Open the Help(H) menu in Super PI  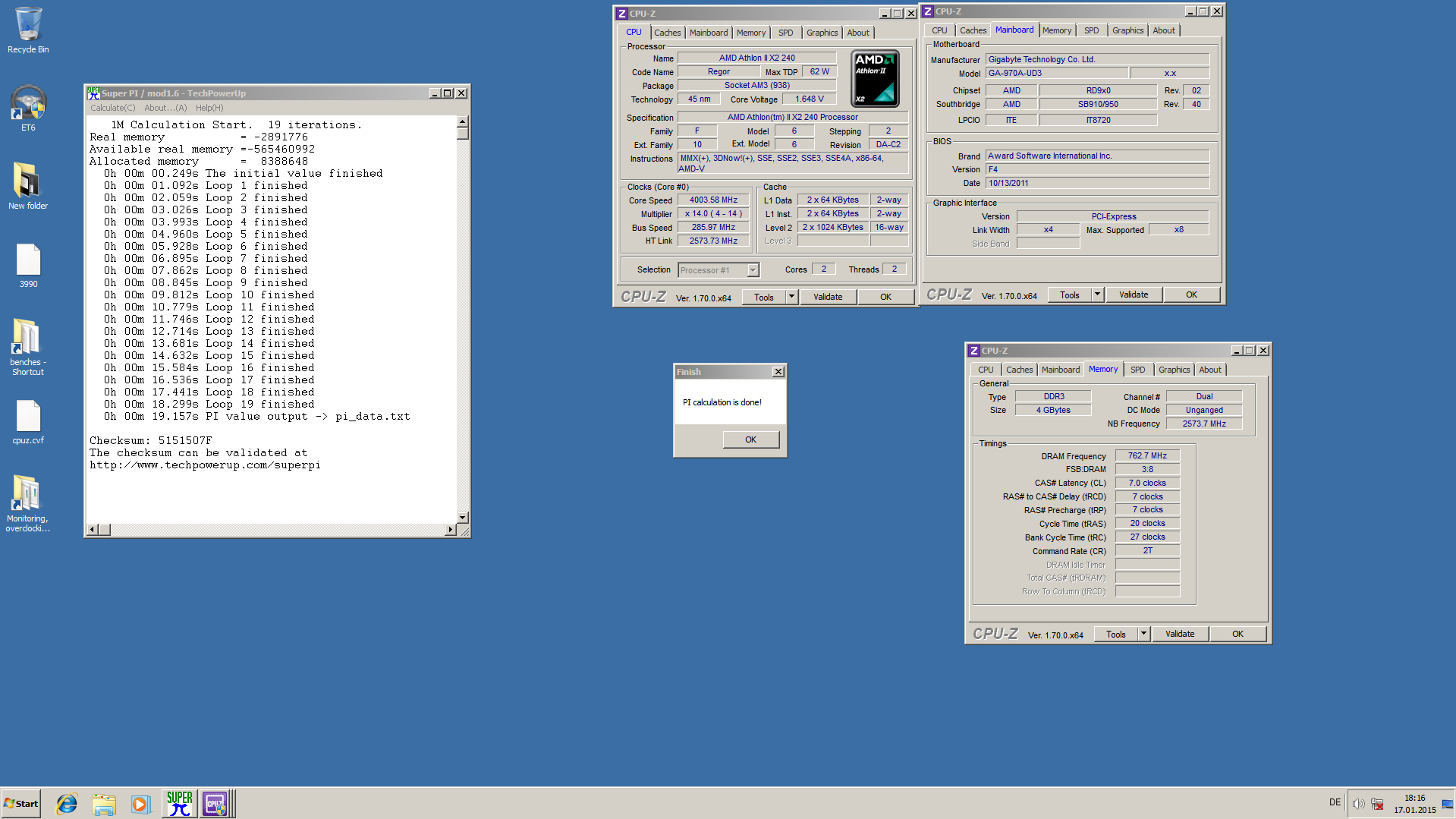coord(209,108)
